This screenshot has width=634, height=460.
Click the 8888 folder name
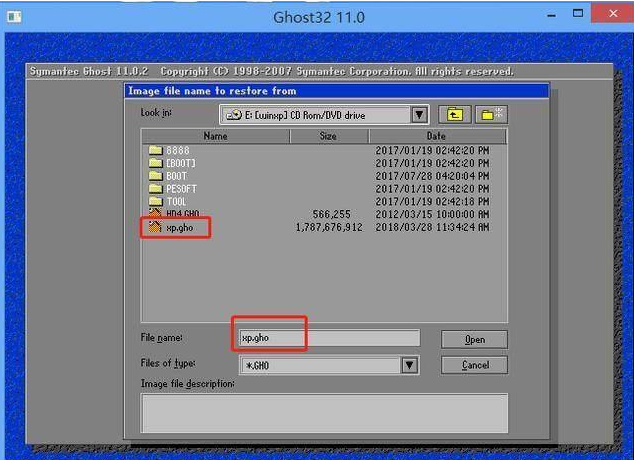point(178,150)
